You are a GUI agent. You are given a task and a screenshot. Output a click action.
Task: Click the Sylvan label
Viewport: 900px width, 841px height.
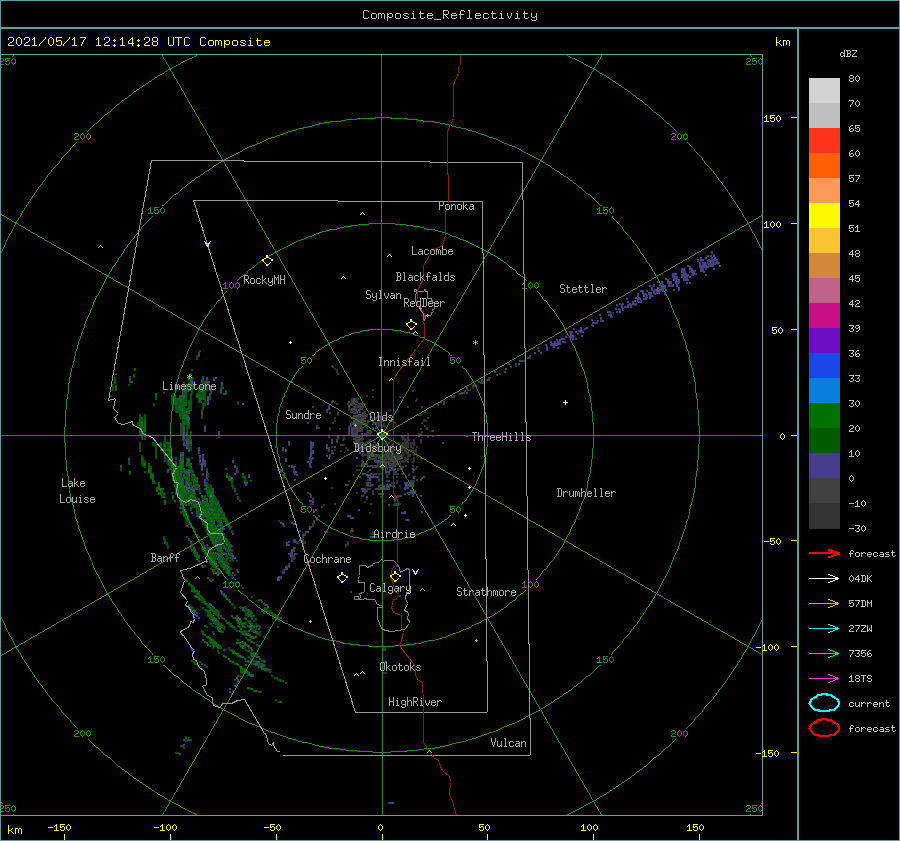tap(383, 295)
